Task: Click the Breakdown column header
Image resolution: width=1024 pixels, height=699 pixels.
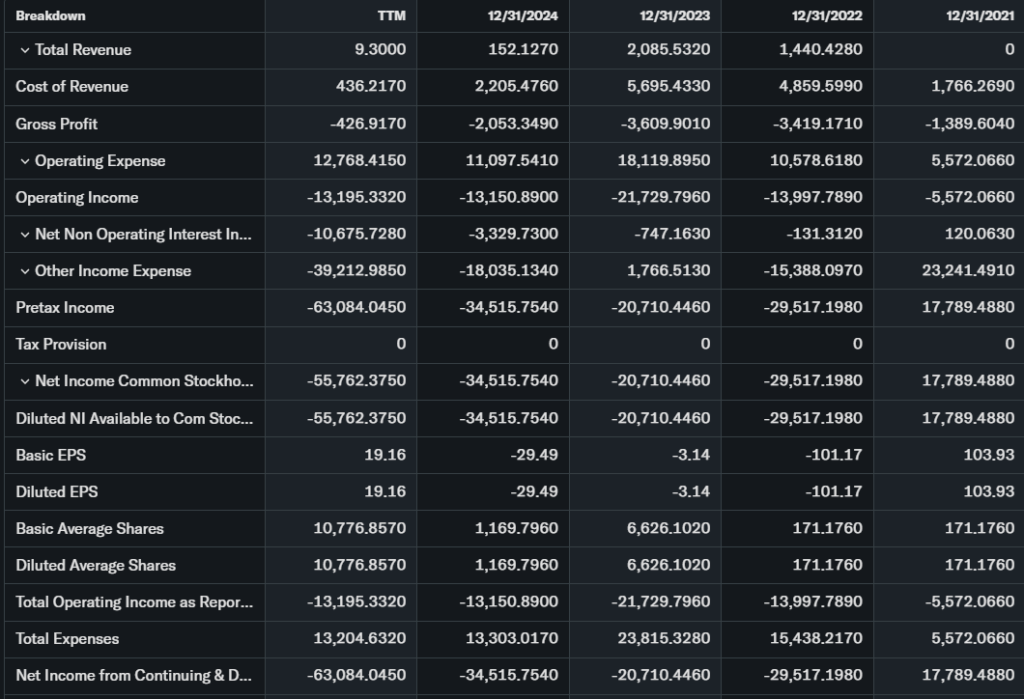Action: 50,16
